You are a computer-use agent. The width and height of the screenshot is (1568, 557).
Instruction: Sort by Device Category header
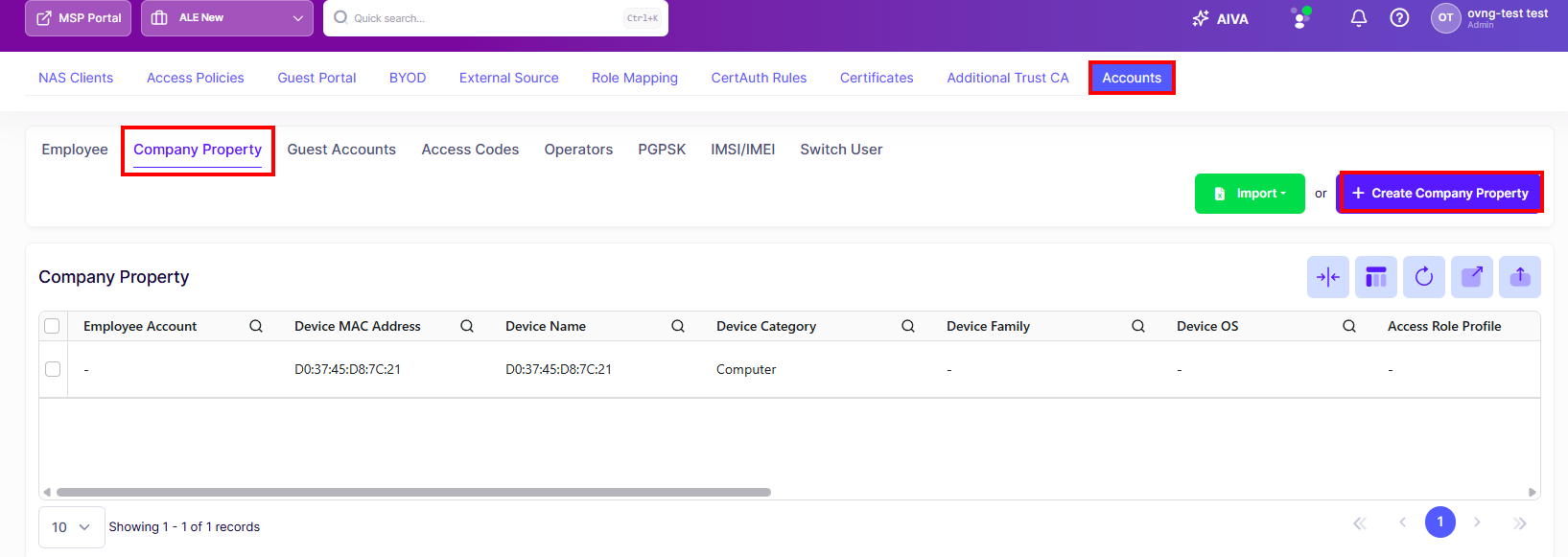tap(766, 326)
